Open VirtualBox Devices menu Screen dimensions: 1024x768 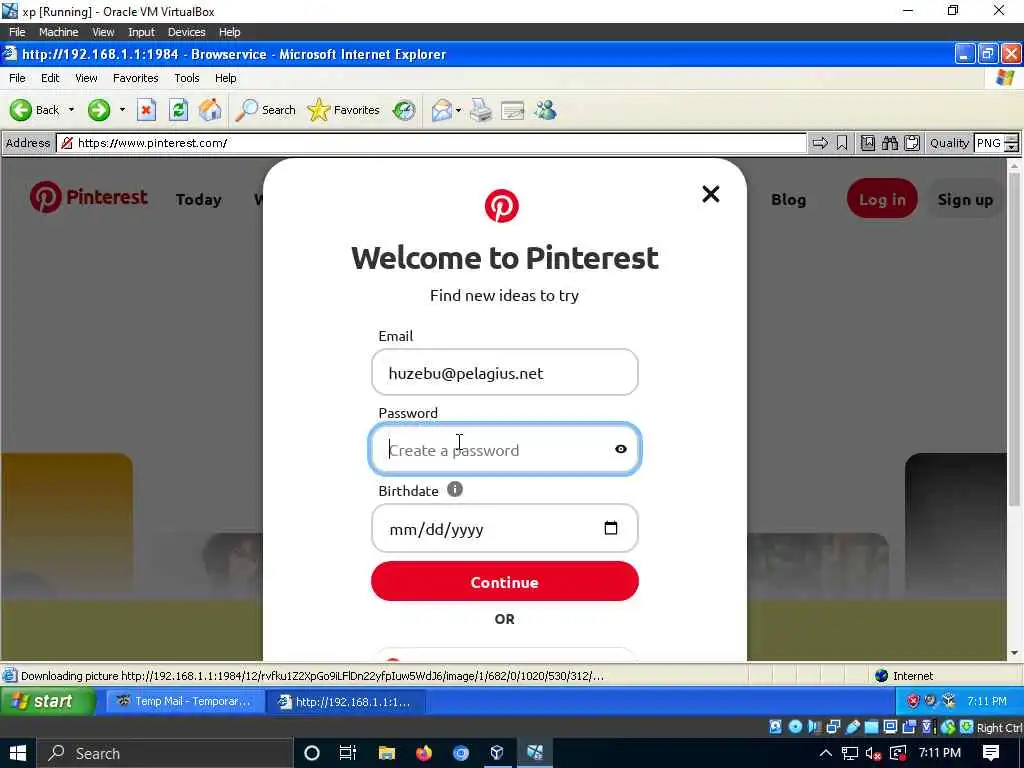186,32
